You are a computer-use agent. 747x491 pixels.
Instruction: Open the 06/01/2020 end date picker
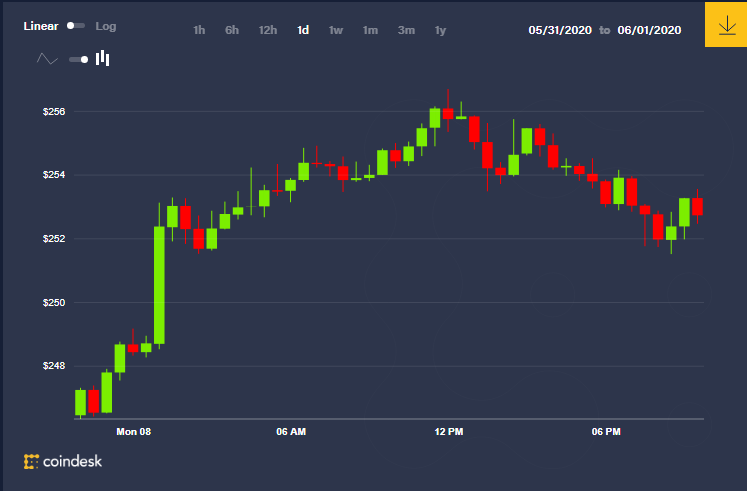649,30
